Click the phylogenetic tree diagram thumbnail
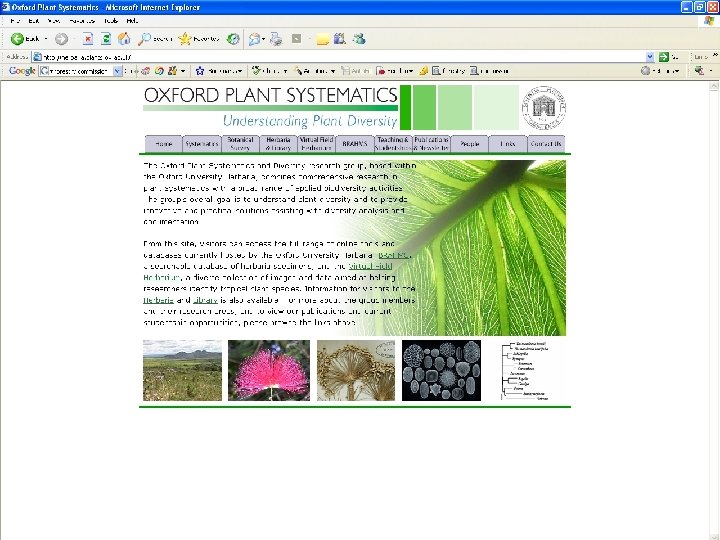The image size is (720, 540). [526, 370]
